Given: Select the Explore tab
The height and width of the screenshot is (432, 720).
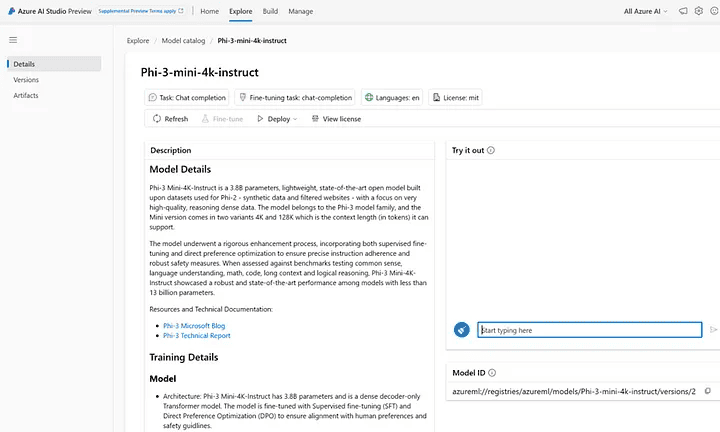Looking at the screenshot, I should point(241,11).
